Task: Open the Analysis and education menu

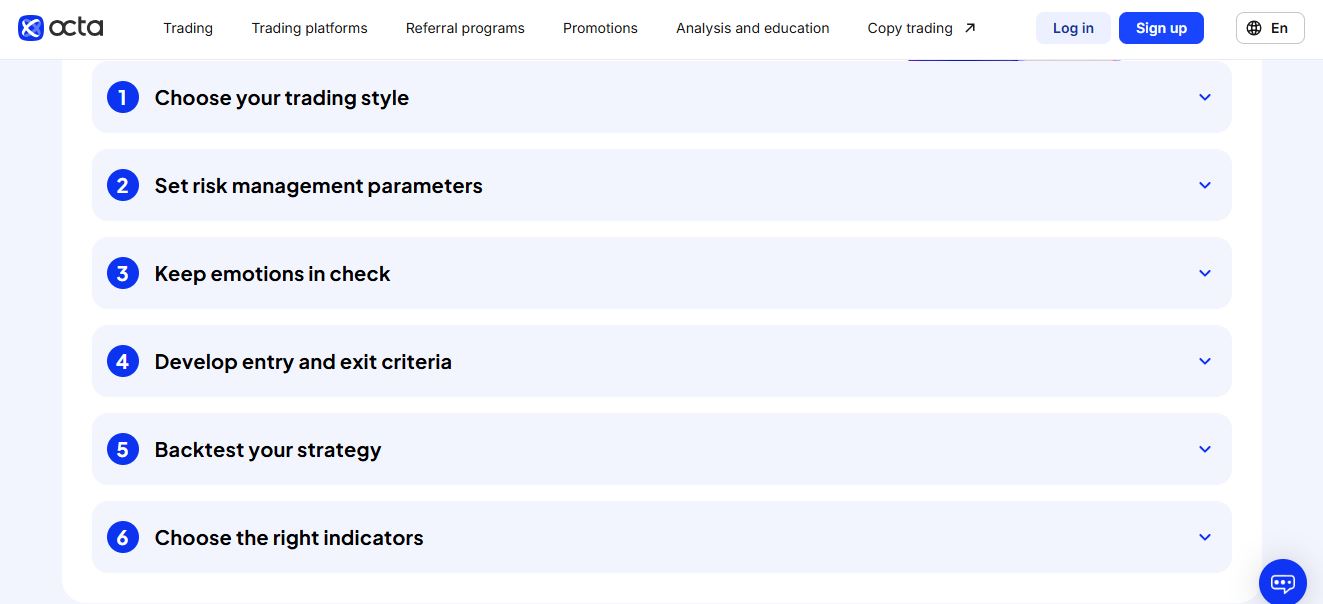Action: pos(752,28)
